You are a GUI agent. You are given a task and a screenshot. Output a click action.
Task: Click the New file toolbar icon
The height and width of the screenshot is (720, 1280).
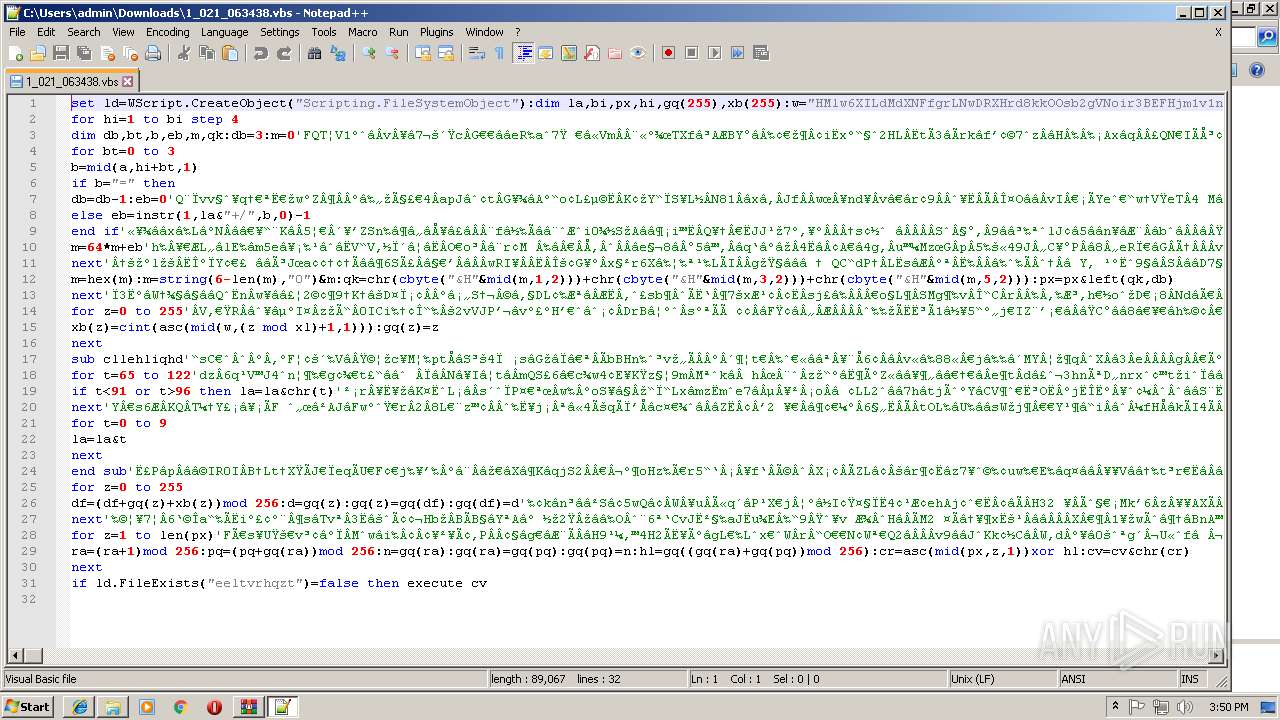pos(16,53)
